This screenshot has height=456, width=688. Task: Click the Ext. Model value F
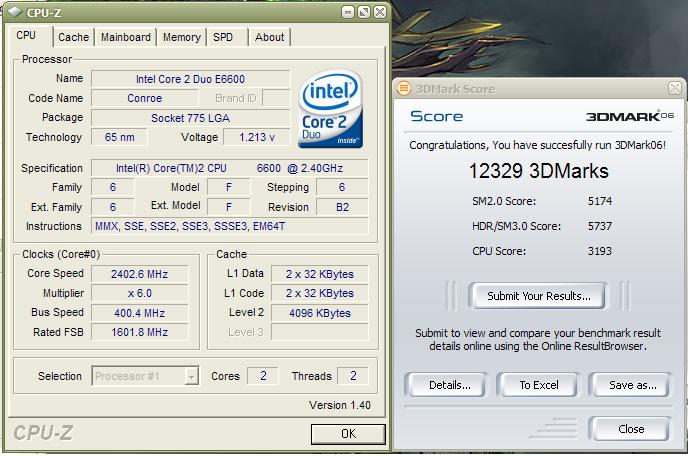(x=229, y=207)
